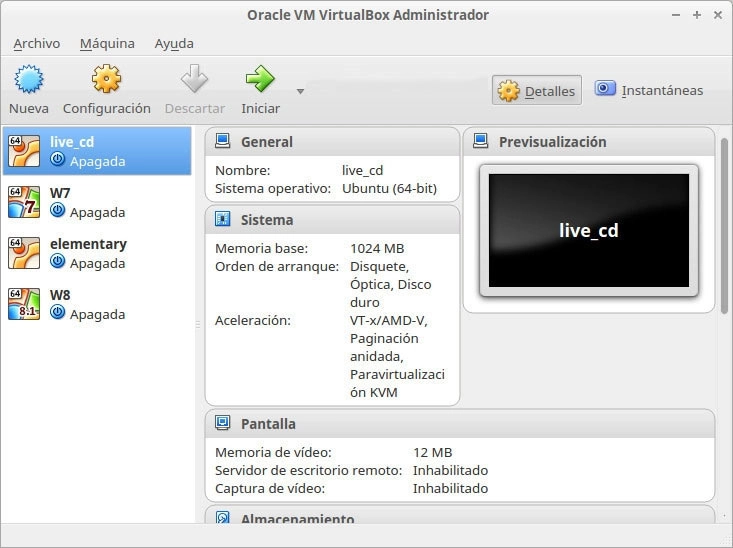Click the 'Aceleración:' label
The image size is (733, 548).
252,320
